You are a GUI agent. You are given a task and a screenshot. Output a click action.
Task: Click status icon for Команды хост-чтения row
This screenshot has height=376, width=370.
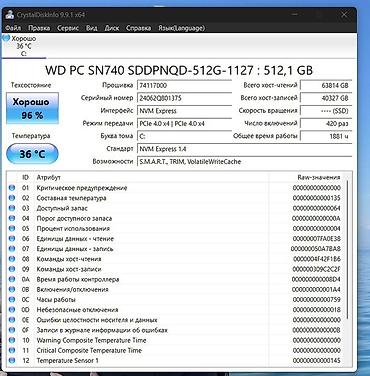12,259
